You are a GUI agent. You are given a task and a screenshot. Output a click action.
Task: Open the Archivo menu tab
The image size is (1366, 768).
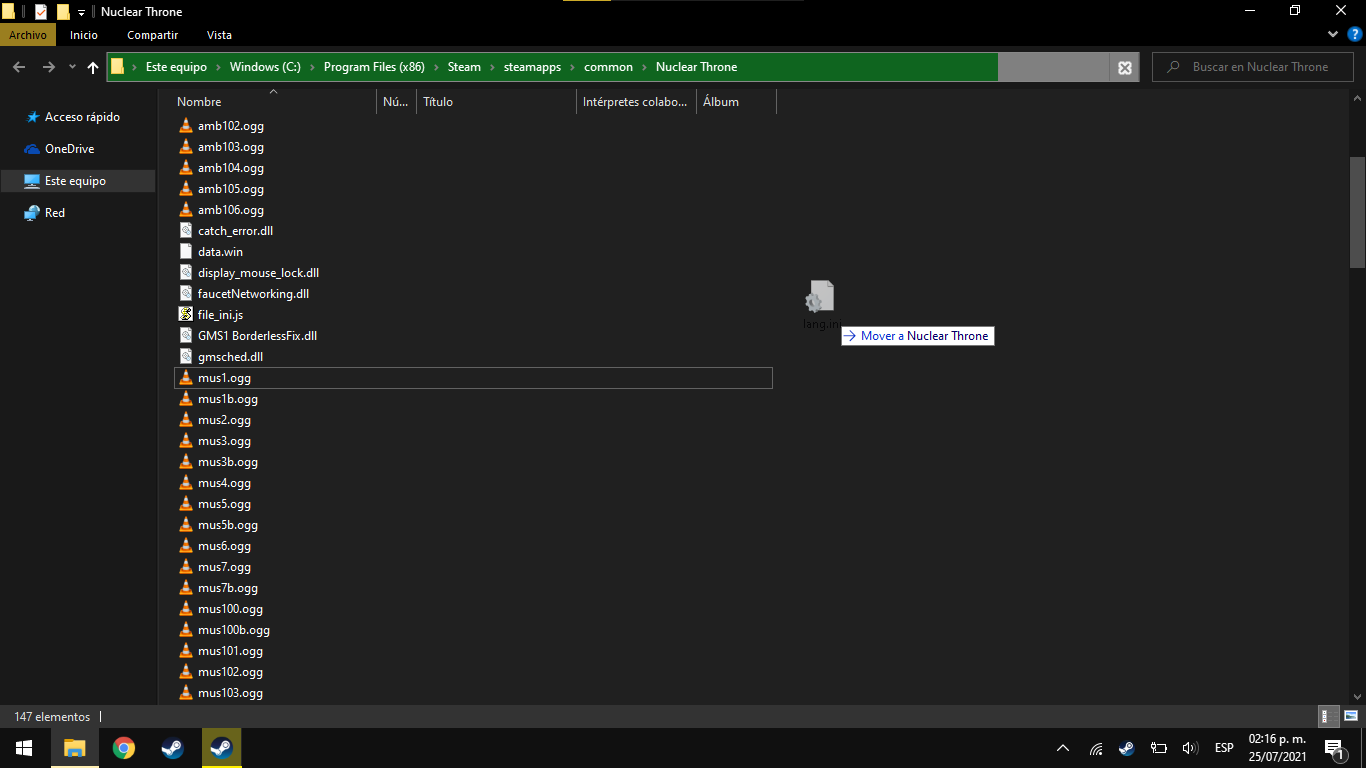(x=28, y=35)
